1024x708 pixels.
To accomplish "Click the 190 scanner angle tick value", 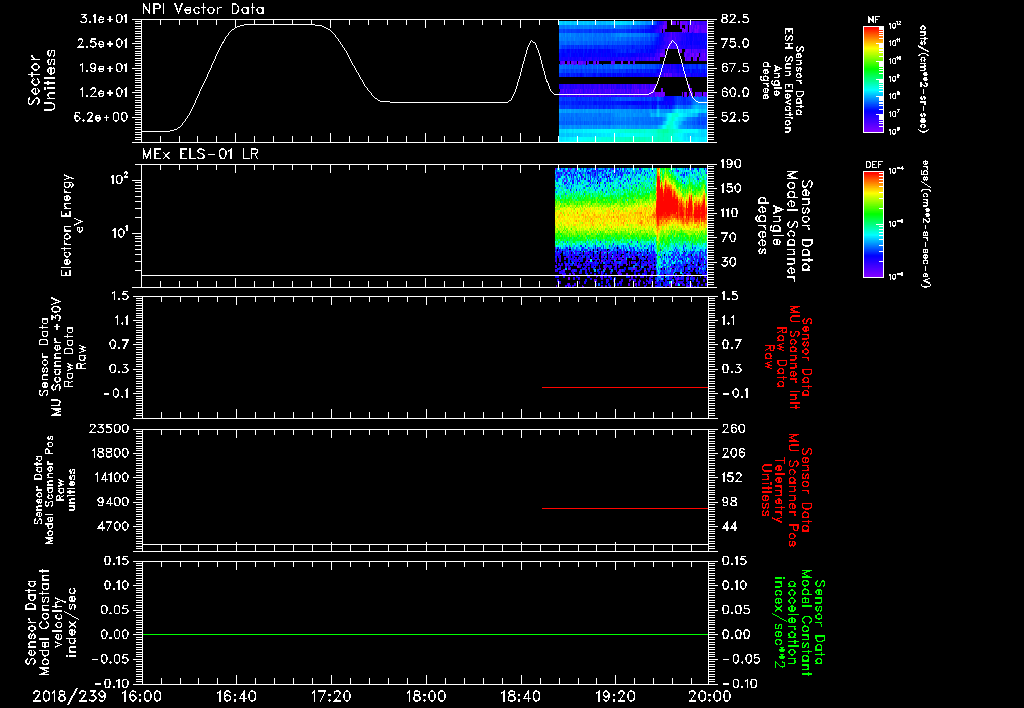I will 731,164.
